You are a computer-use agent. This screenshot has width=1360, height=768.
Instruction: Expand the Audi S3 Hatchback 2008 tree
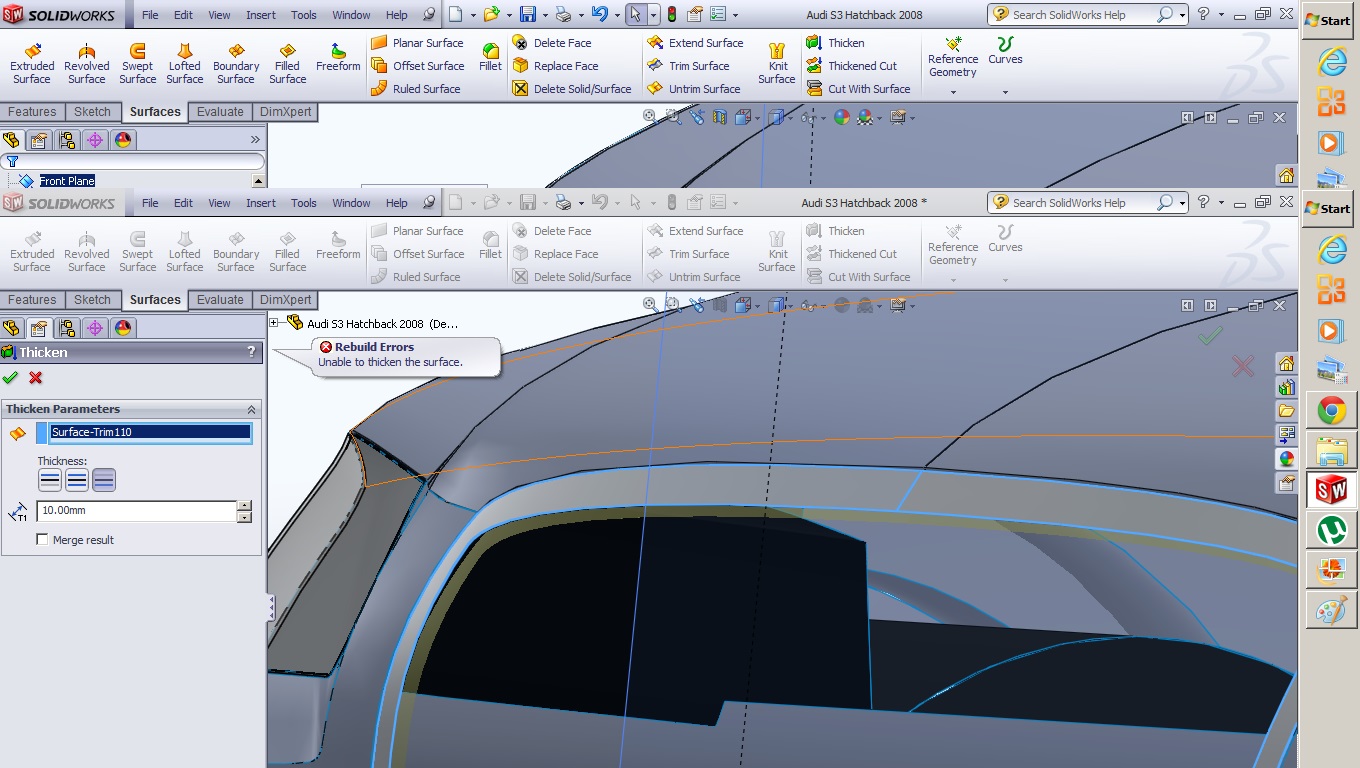[x=274, y=323]
